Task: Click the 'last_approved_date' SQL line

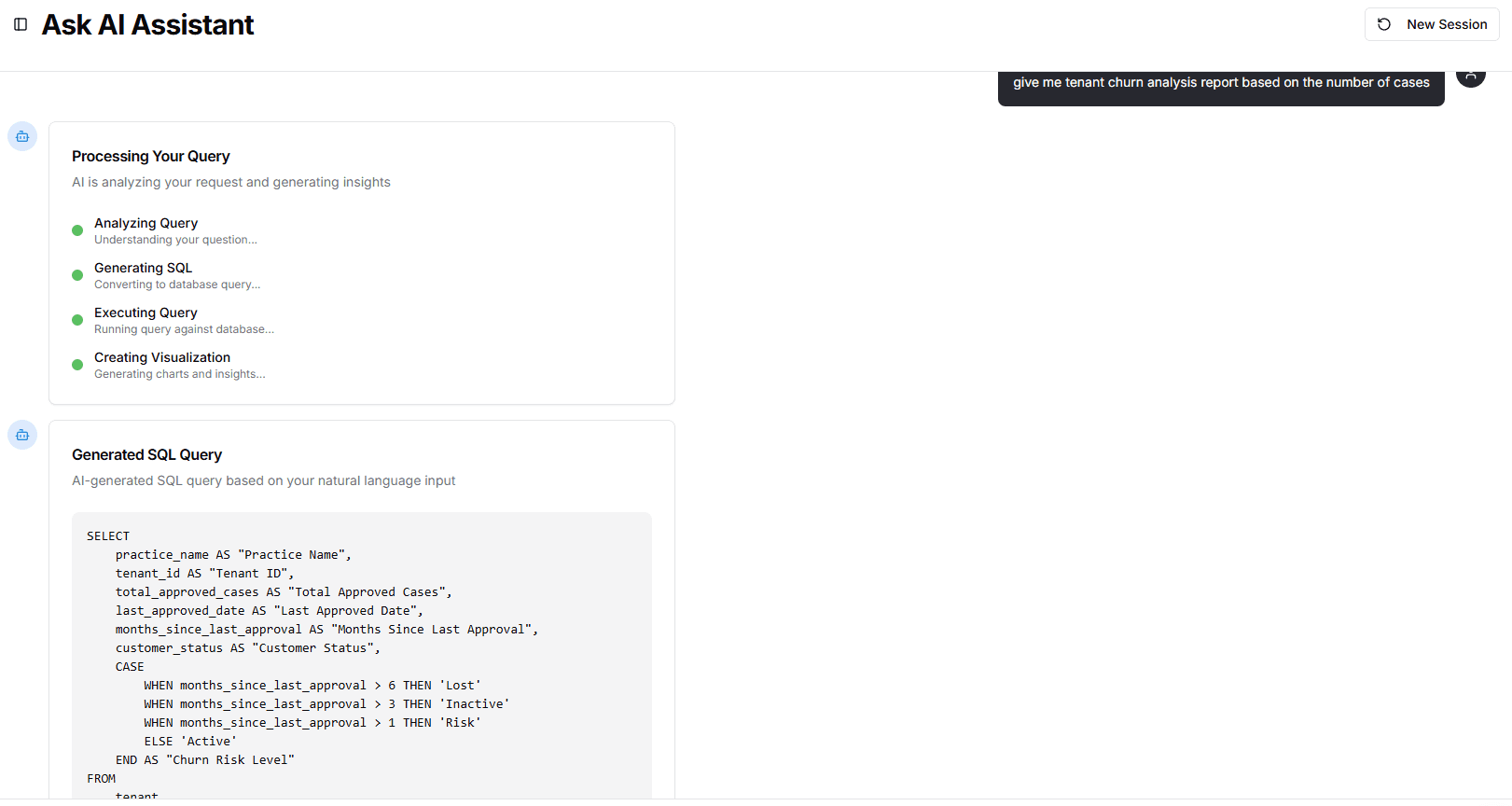Action: tap(270, 611)
